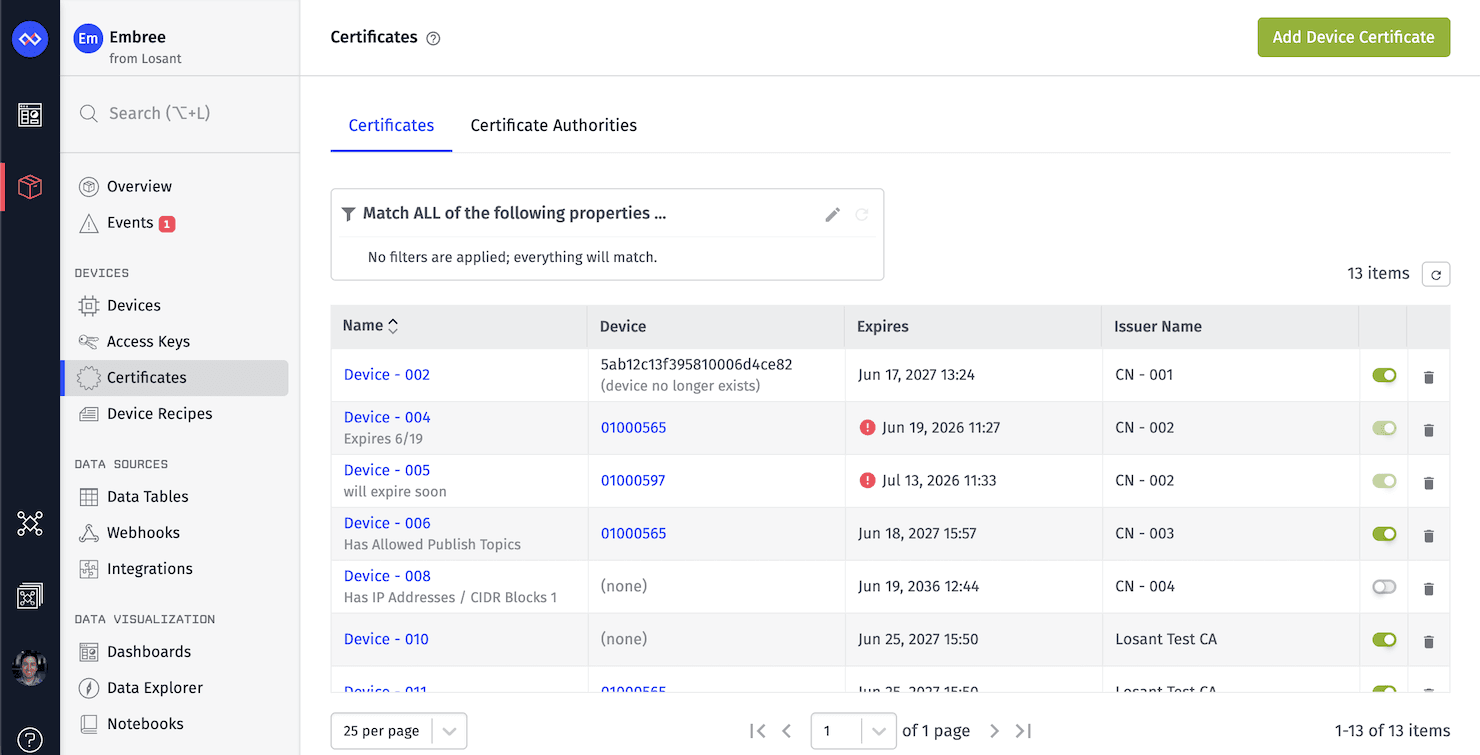Switch to the Certificates tab
1480x755 pixels.
tap(391, 126)
